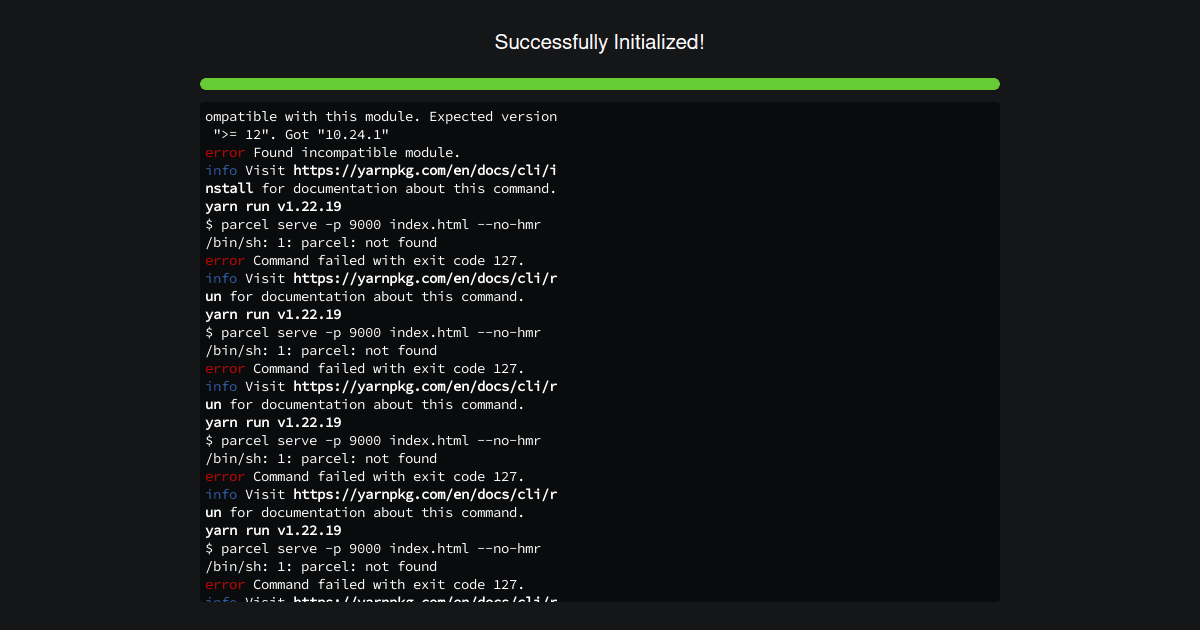This screenshot has width=1200, height=630.
Task: Click the first "un for documentation" line
Action: (x=365, y=296)
